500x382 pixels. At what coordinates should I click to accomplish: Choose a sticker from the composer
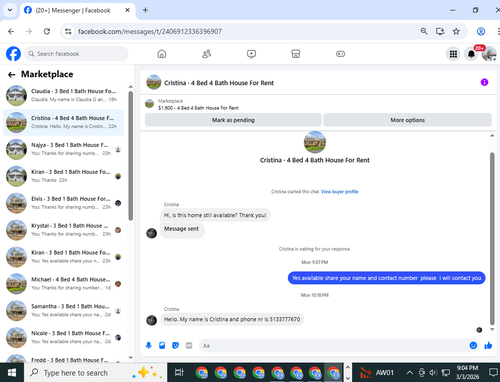point(175,345)
